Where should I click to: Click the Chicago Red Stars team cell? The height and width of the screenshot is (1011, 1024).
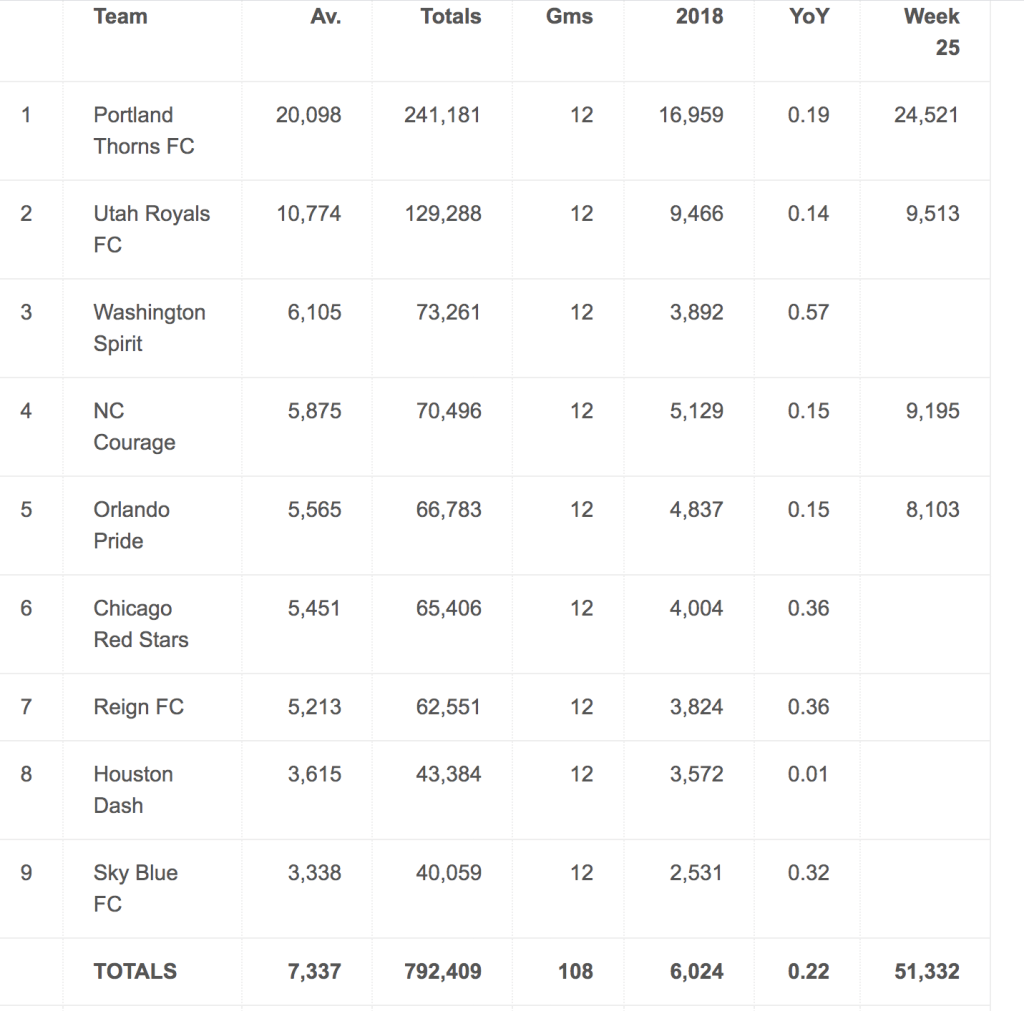[x=140, y=624]
